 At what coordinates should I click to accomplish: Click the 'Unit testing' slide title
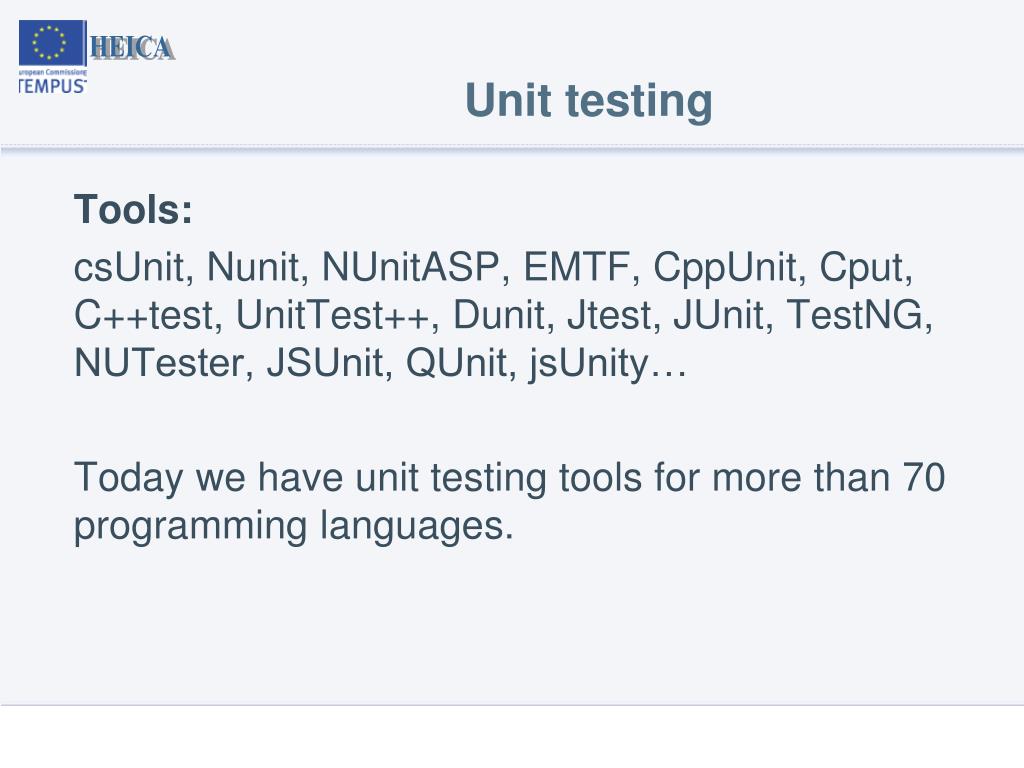(588, 101)
